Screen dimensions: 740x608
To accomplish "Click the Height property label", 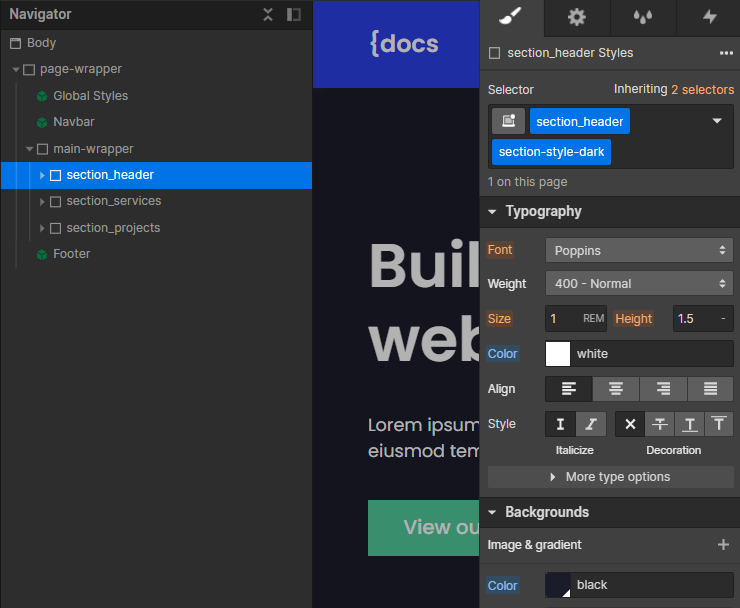I will point(633,319).
